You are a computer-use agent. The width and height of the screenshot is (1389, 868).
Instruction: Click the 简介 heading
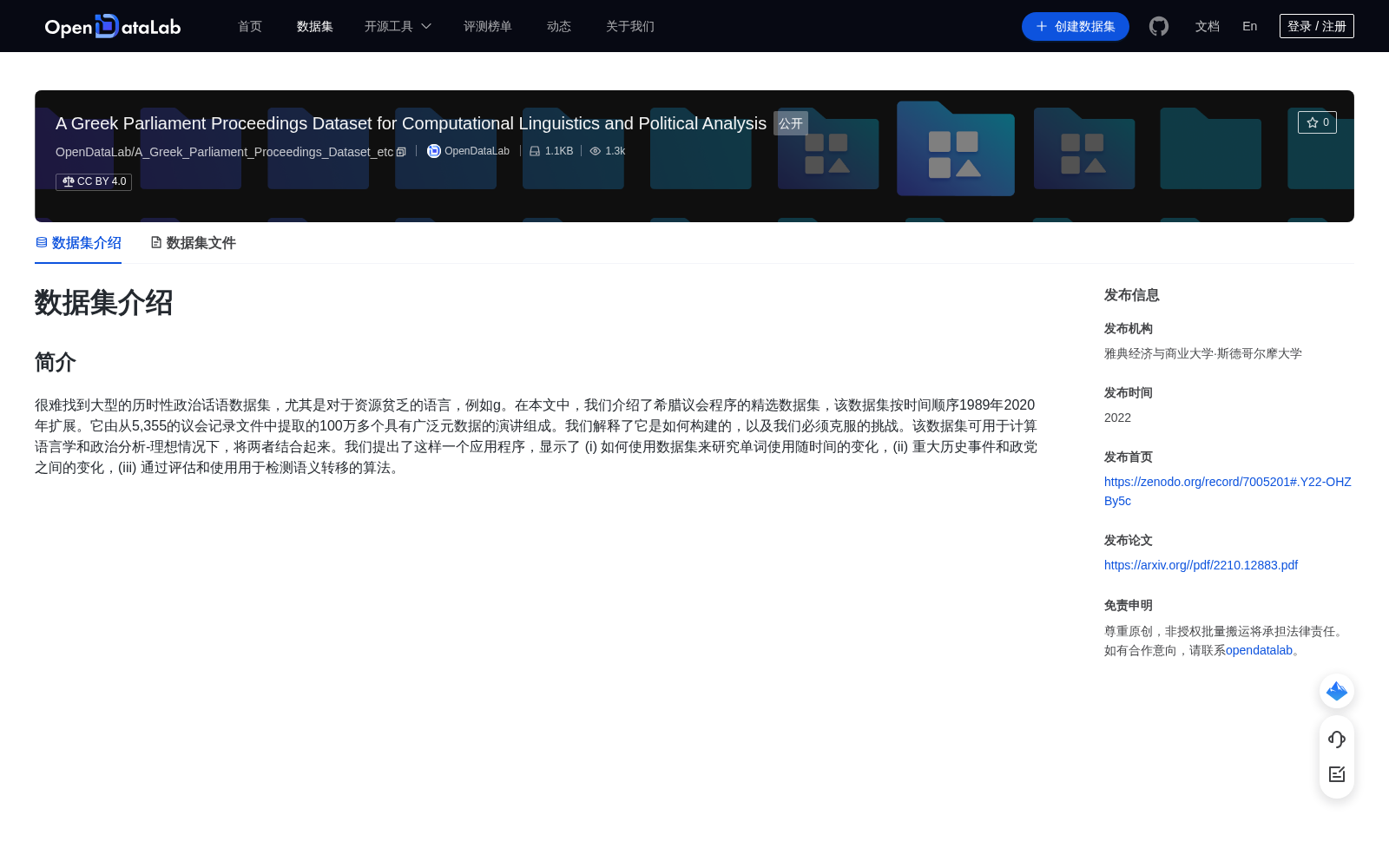(x=56, y=362)
